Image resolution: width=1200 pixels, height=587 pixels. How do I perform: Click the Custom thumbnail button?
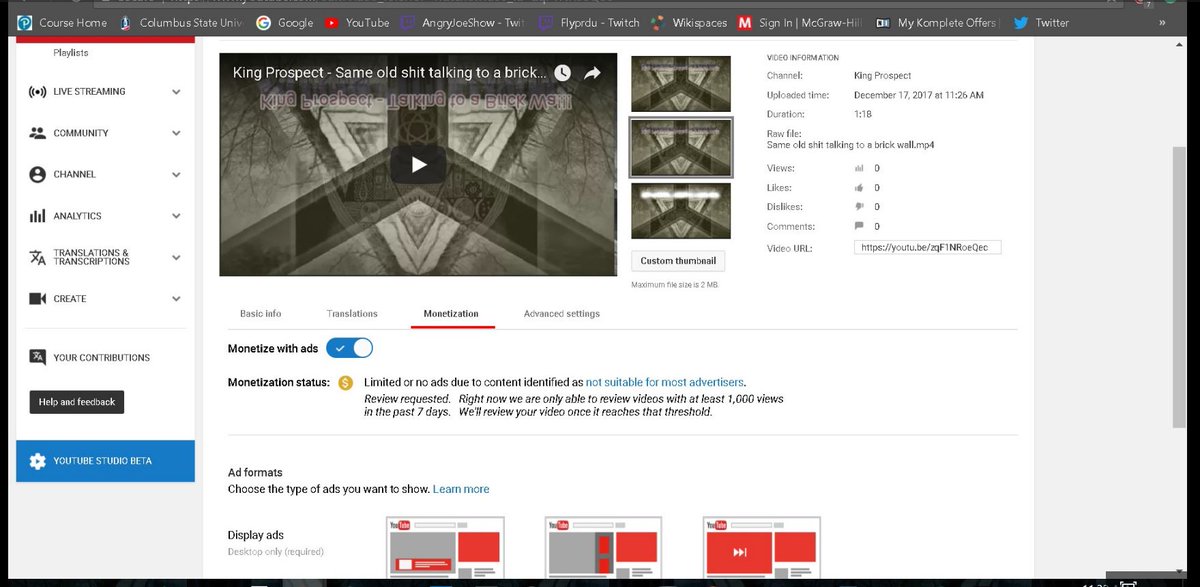(x=678, y=260)
